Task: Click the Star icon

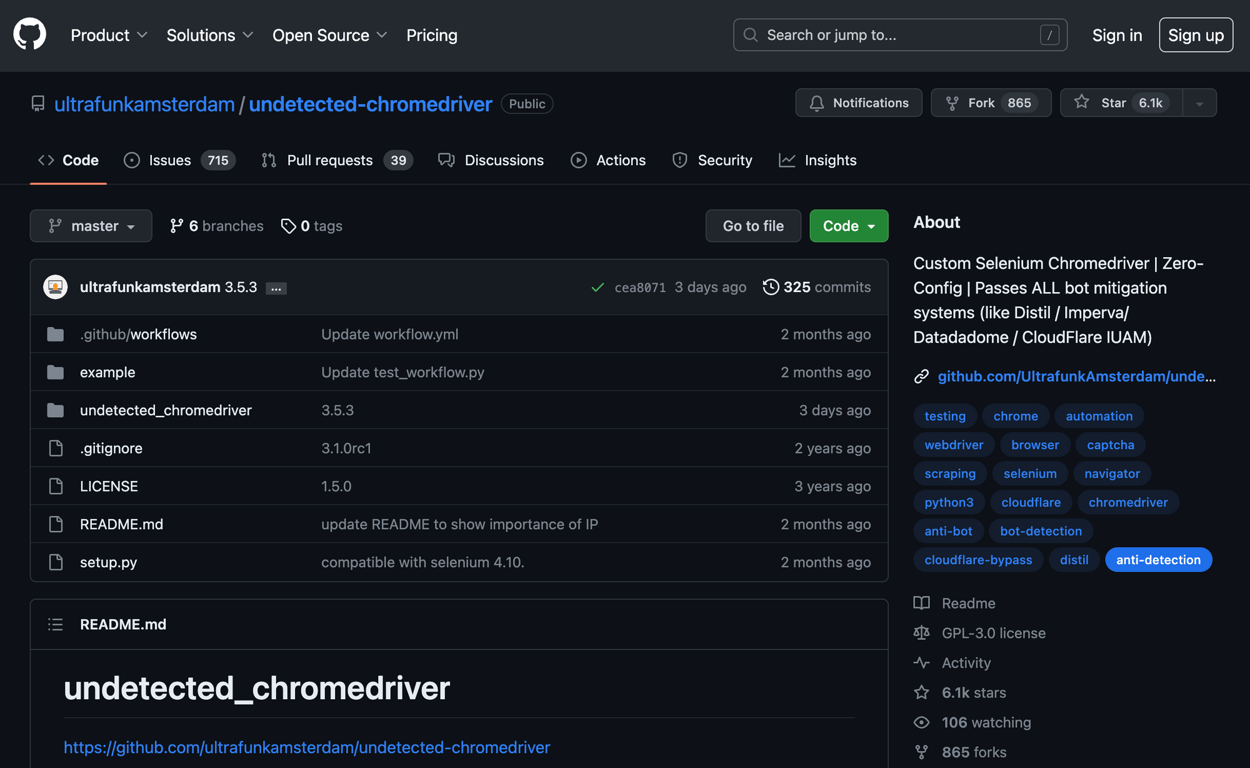Action: [1082, 103]
